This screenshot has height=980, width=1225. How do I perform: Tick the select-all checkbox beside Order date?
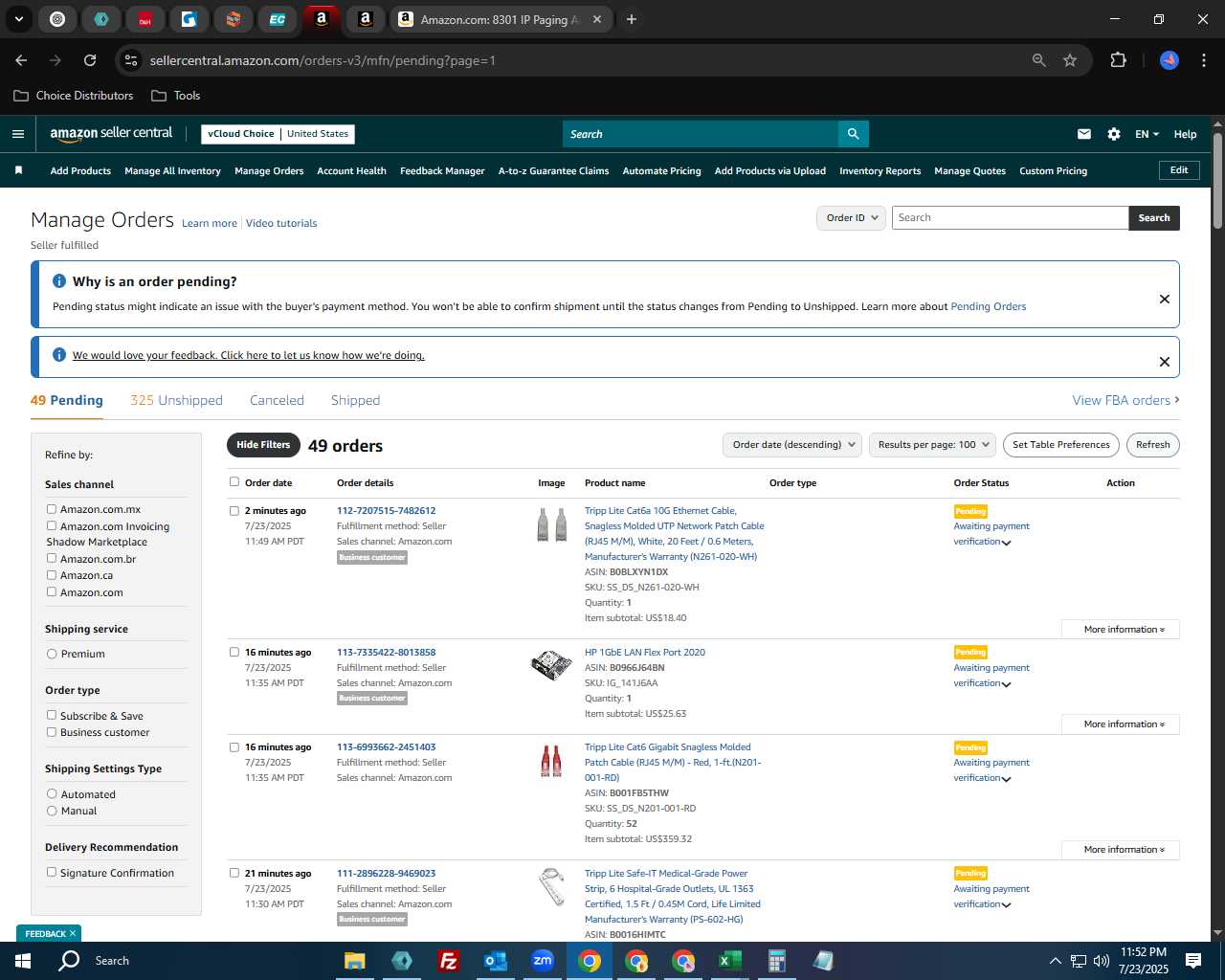234,482
